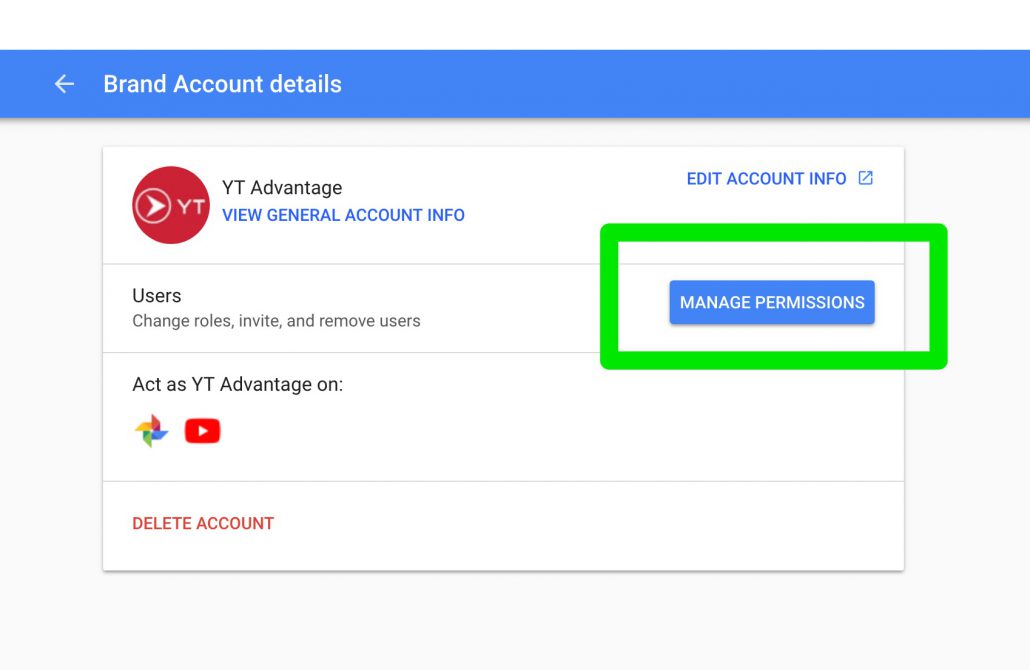Image resolution: width=1030 pixels, height=670 pixels.
Task: Go back using the header arrow
Action: coord(64,84)
